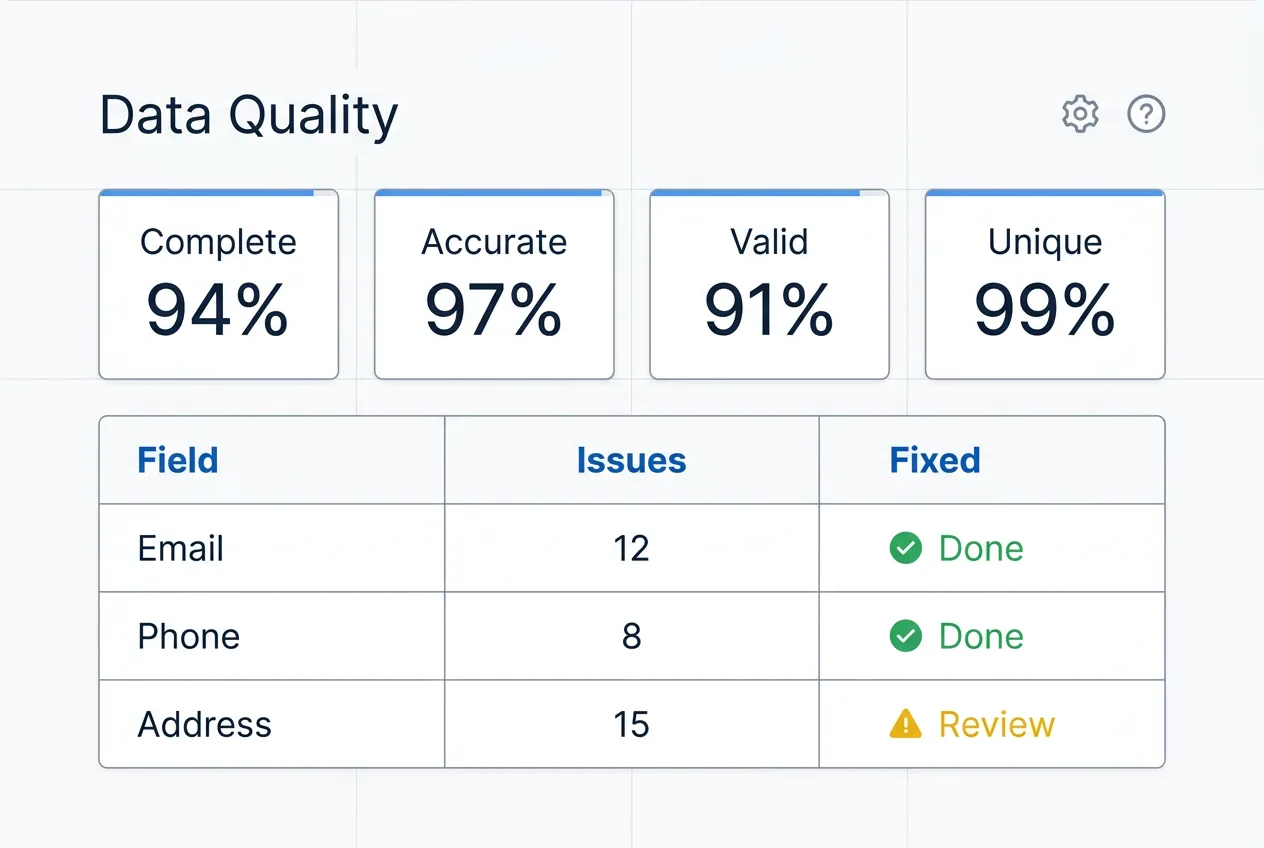Click the Done status for Email

(981, 548)
